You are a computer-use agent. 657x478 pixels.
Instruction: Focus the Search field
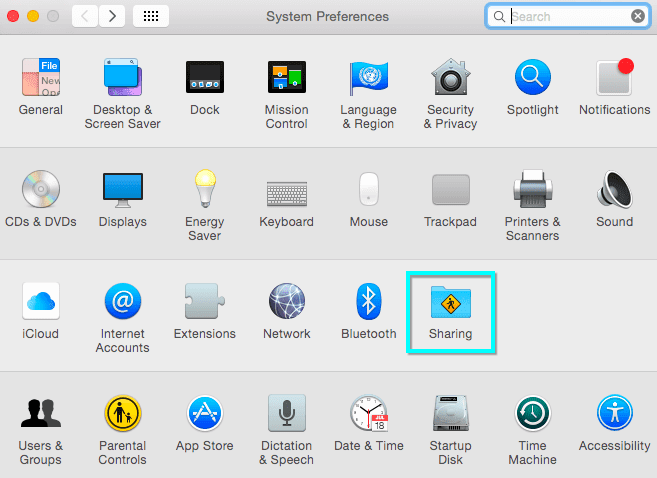coord(568,16)
